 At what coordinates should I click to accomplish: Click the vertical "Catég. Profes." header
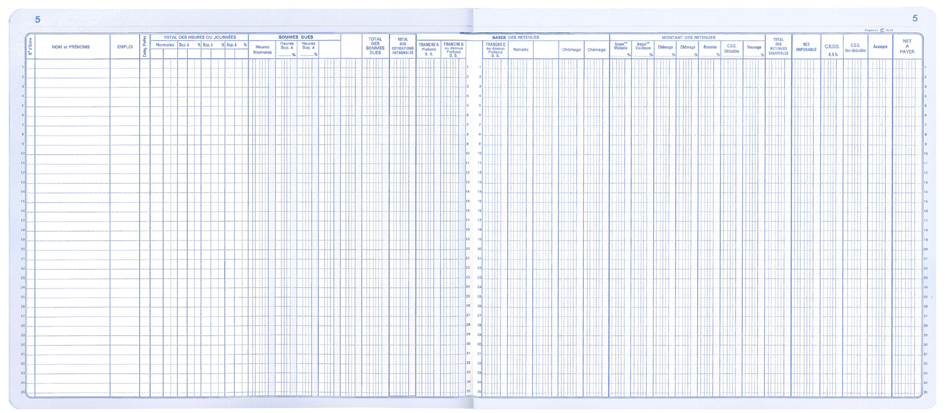point(145,46)
